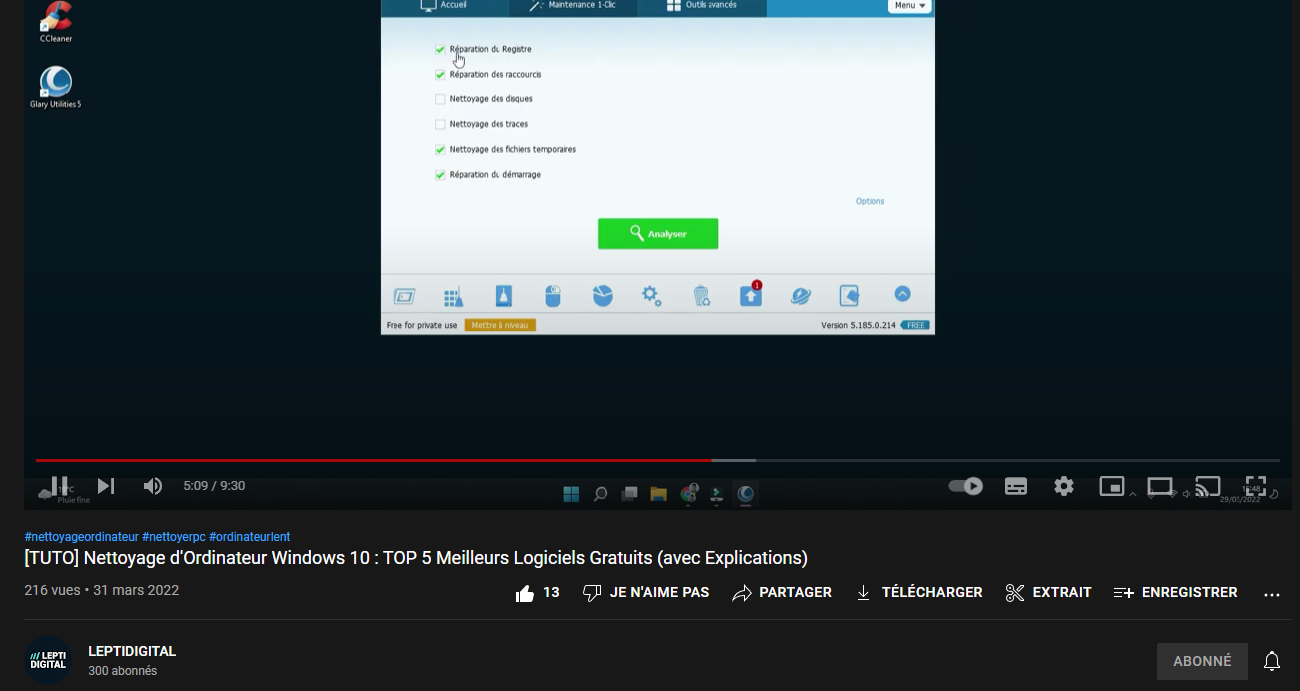Check Nettoyage des disques in video
1300x691 pixels.
(440, 99)
